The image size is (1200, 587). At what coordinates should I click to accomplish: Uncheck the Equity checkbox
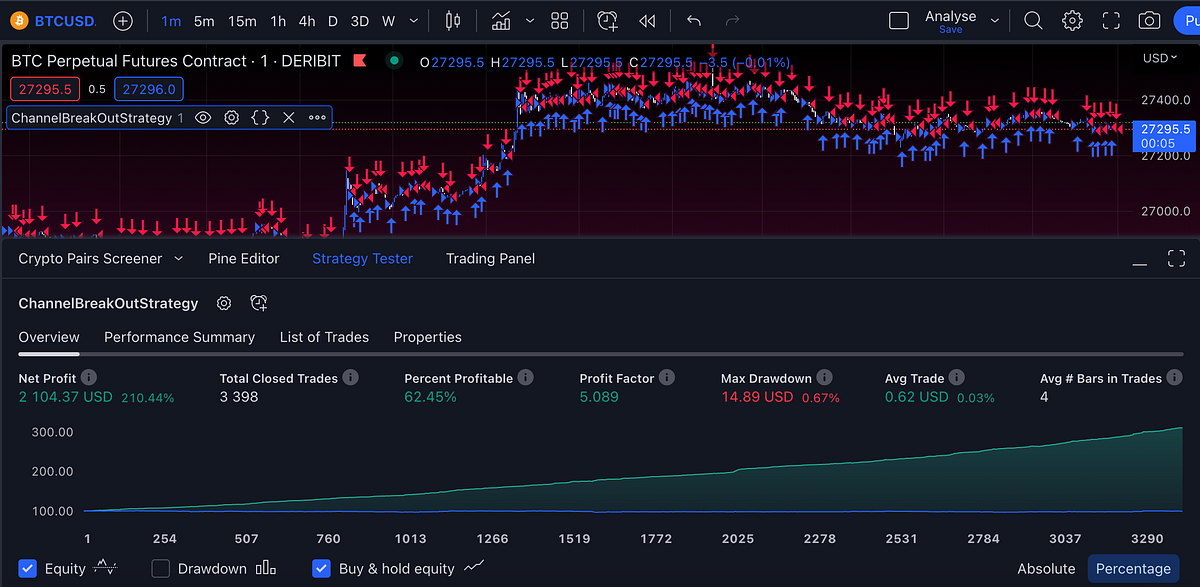(28, 568)
